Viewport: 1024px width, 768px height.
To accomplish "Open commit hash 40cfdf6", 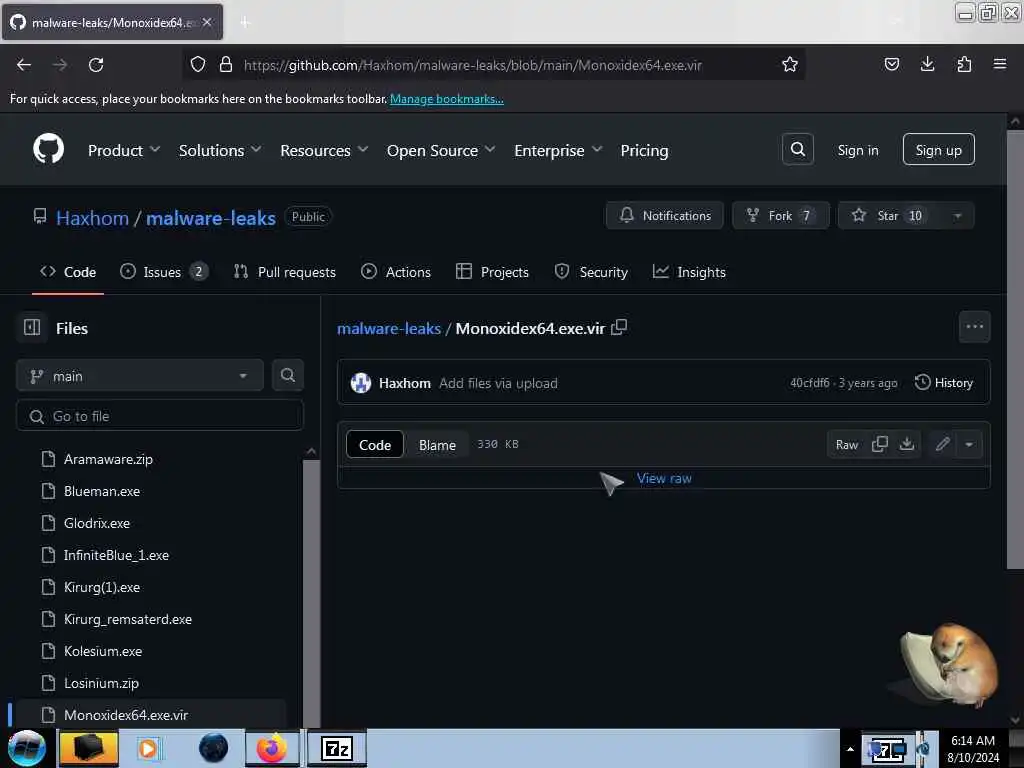I will coord(809,383).
